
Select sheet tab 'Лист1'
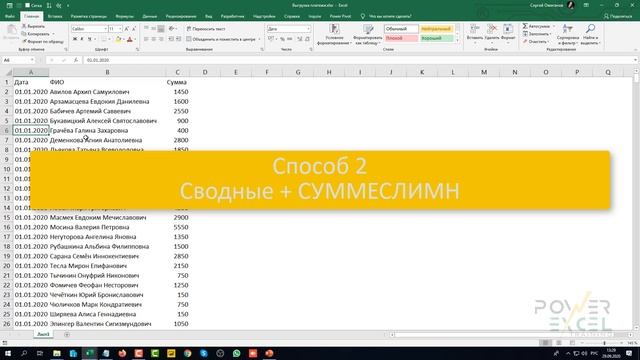(x=43, y=334)
